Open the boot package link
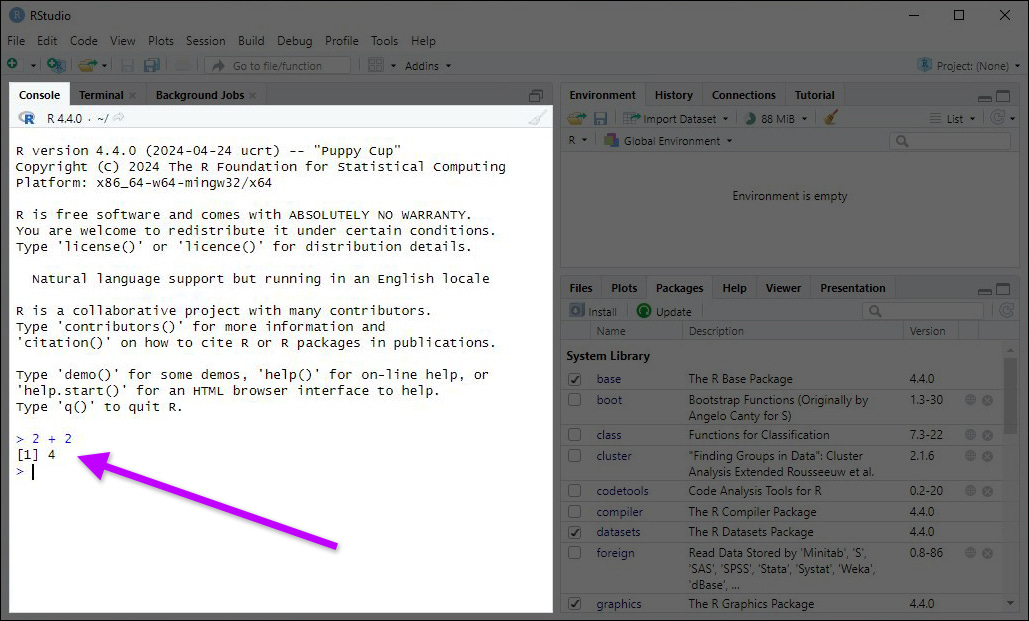The height and width of the screenshot is (621, 1029). (609, 400)
